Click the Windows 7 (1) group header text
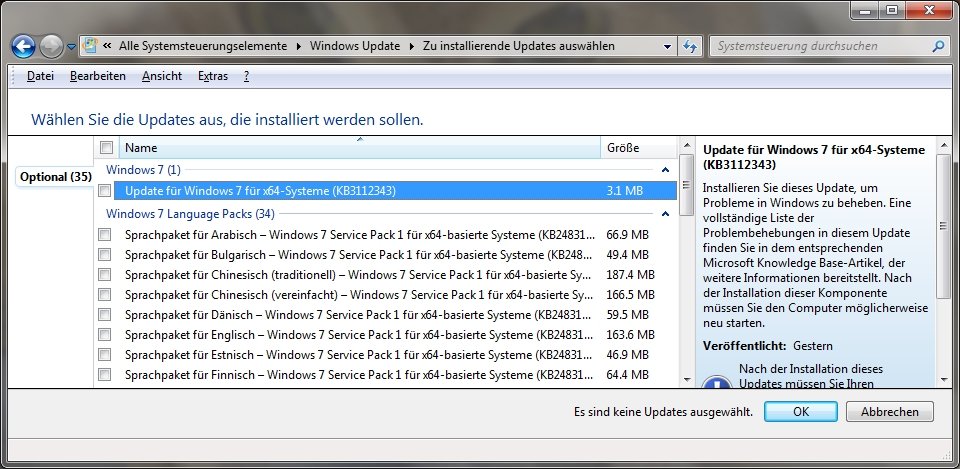This screenshot has width=960, height=469. [143, 170]
